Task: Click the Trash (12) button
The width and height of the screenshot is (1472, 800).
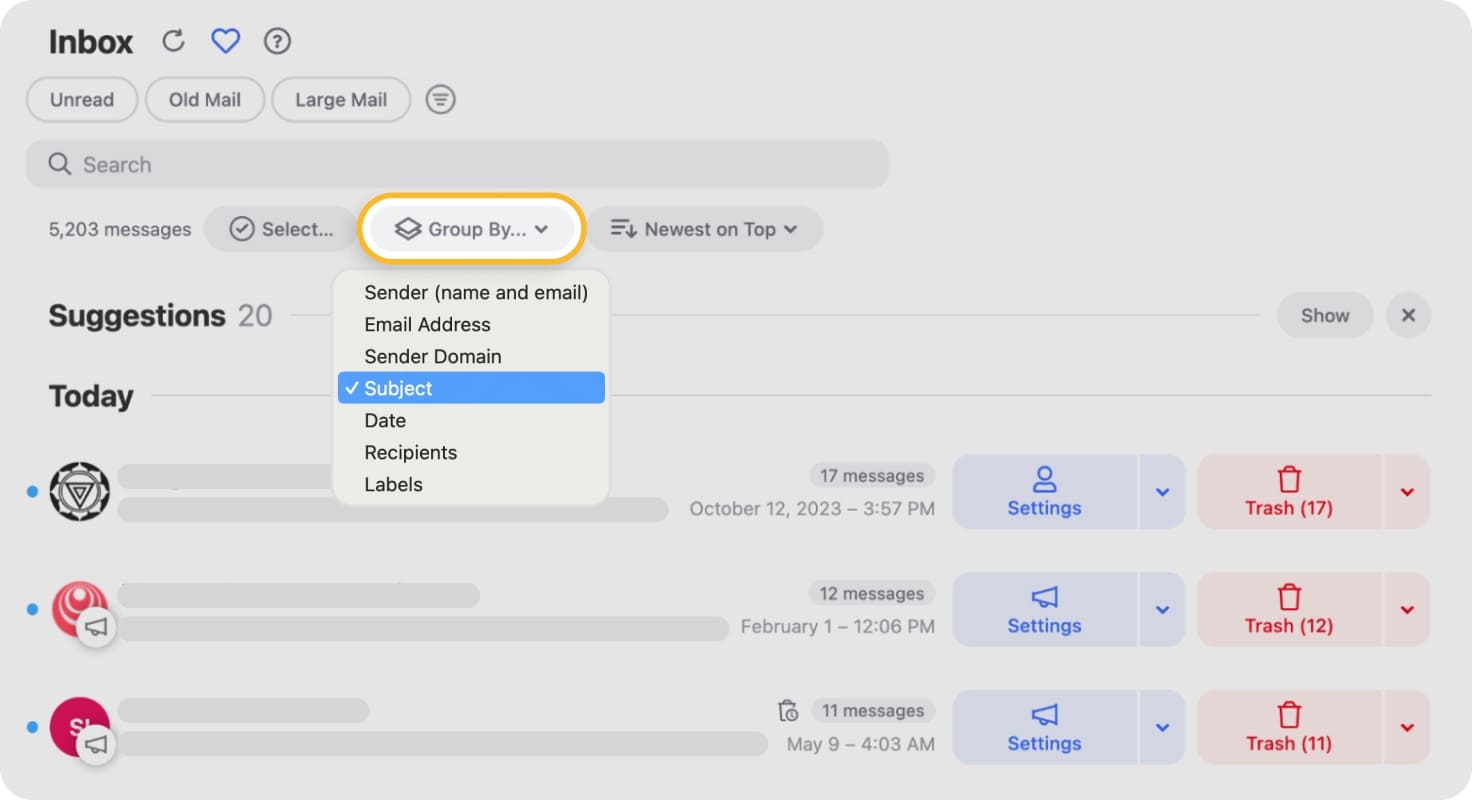Action: [1288, 610]
